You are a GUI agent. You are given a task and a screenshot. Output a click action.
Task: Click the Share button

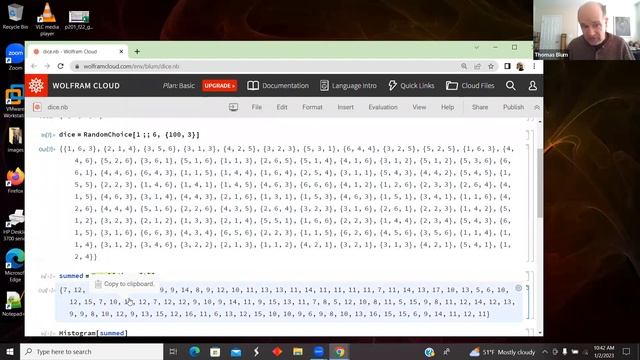point(480,107)
